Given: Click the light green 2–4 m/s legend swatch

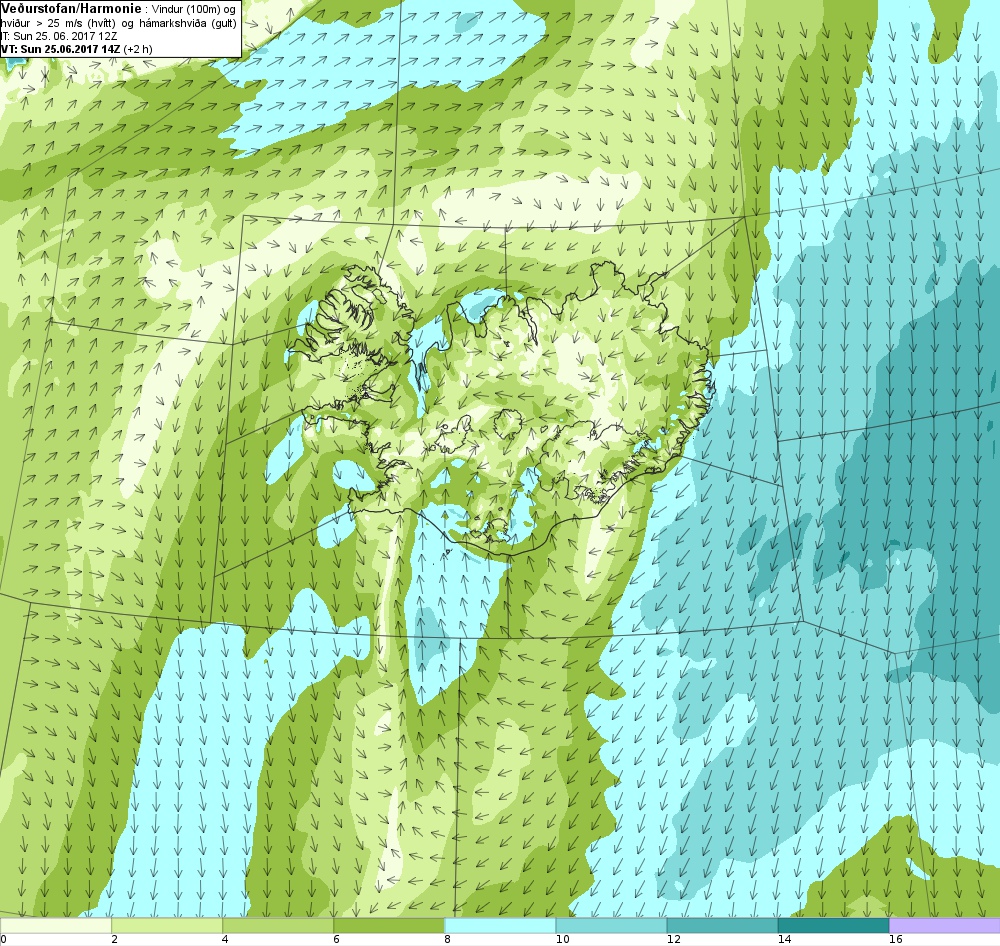Looking at the screenshot, I should coord(167,925).
